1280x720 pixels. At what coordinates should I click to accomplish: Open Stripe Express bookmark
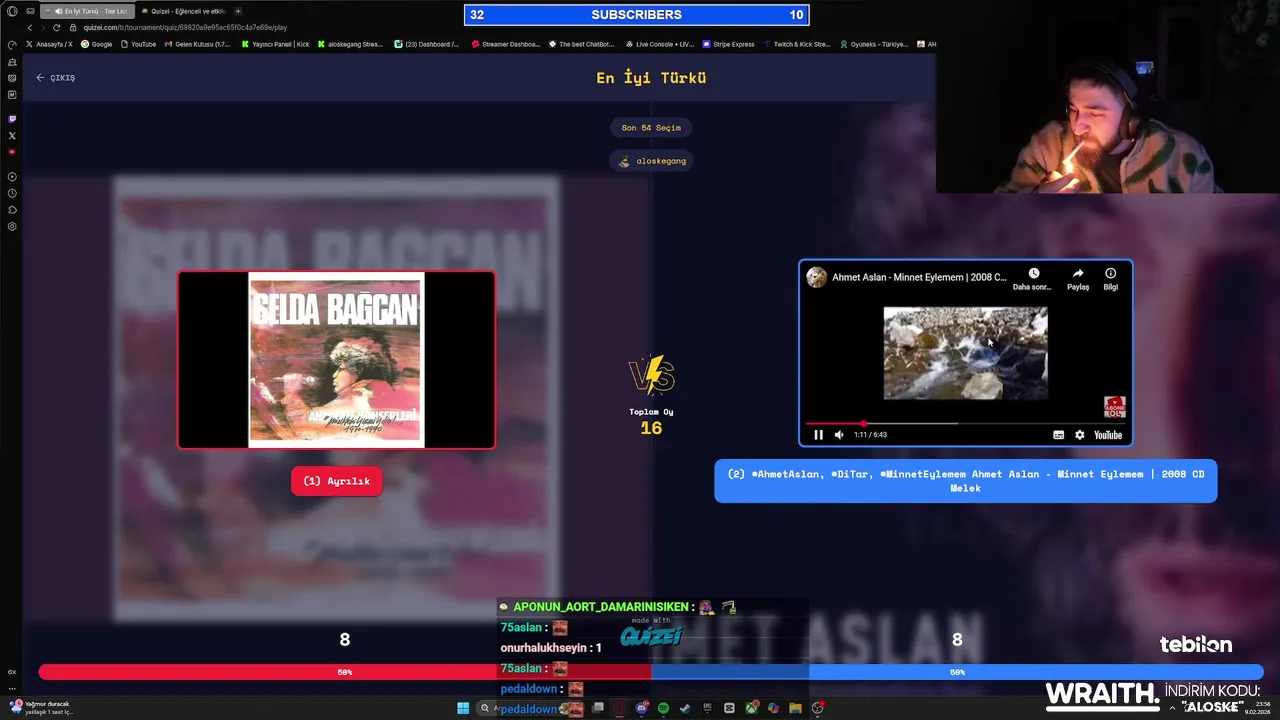coord(729,44)
